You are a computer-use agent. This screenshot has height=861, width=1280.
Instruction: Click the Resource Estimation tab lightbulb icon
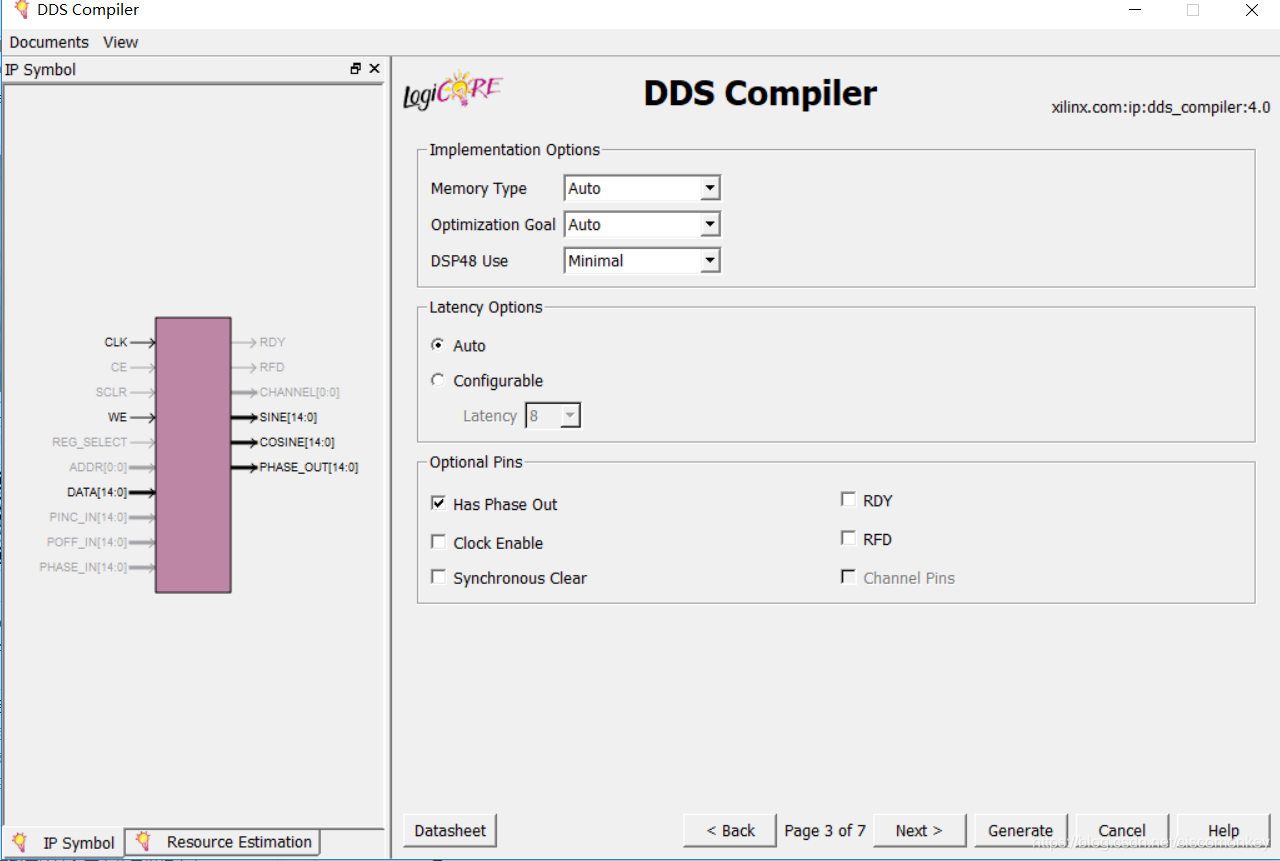coord(144,841)
